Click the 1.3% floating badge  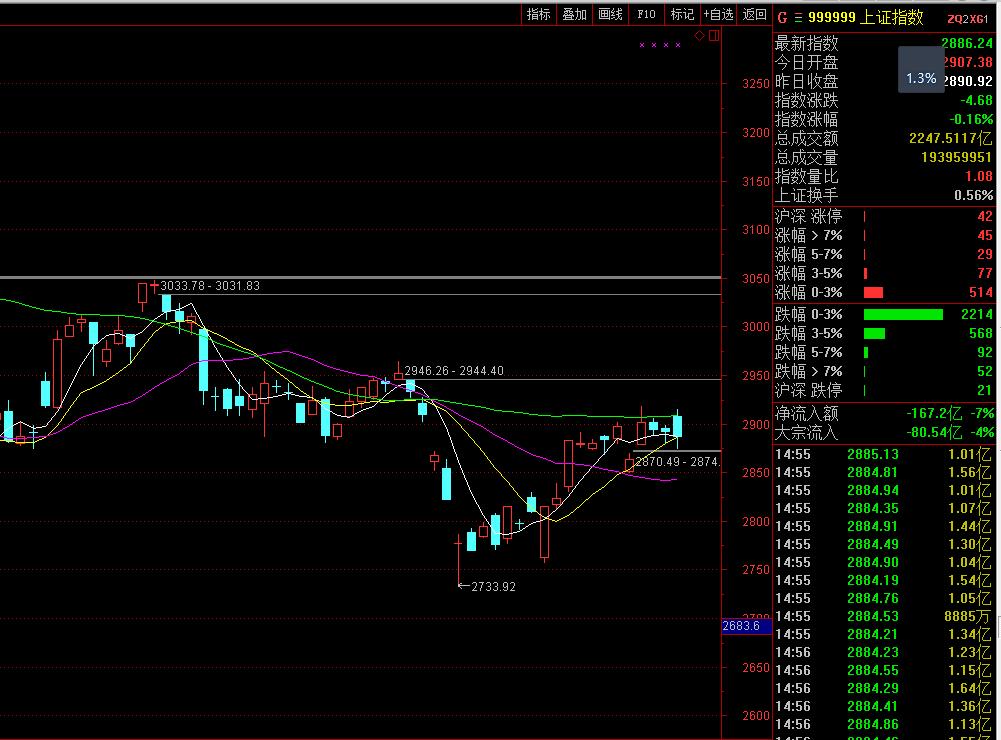(x=921, y=77)
